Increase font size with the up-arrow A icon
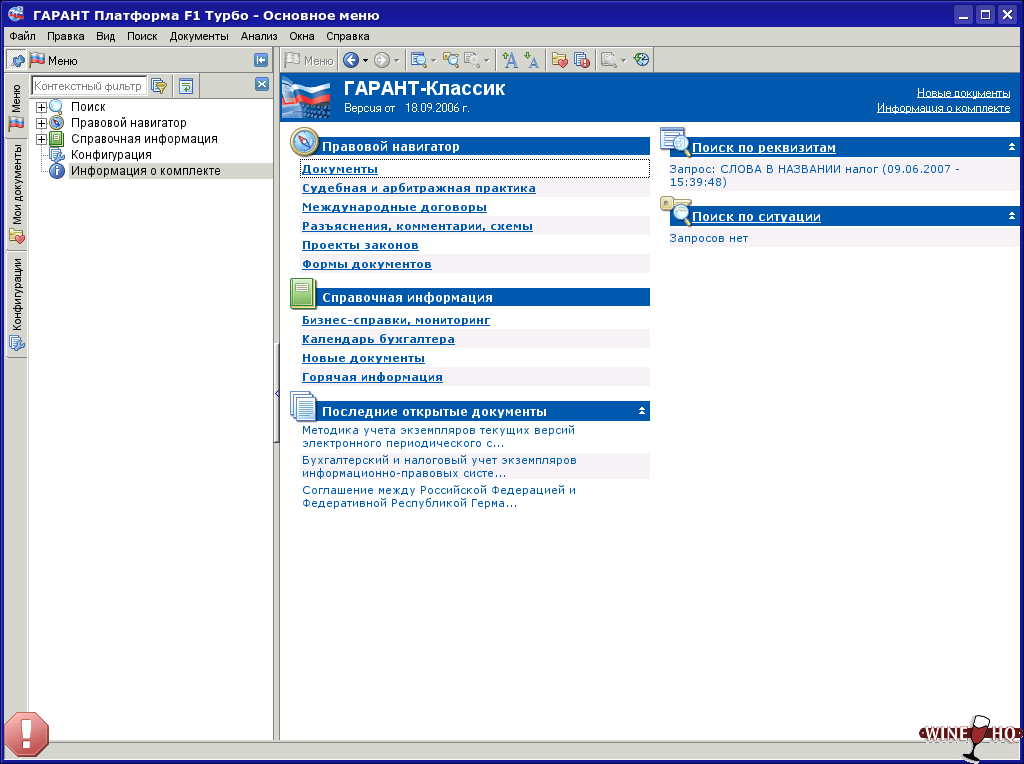Image resolution: width=1024 pixels, height=764 pixels. [509, 60]
